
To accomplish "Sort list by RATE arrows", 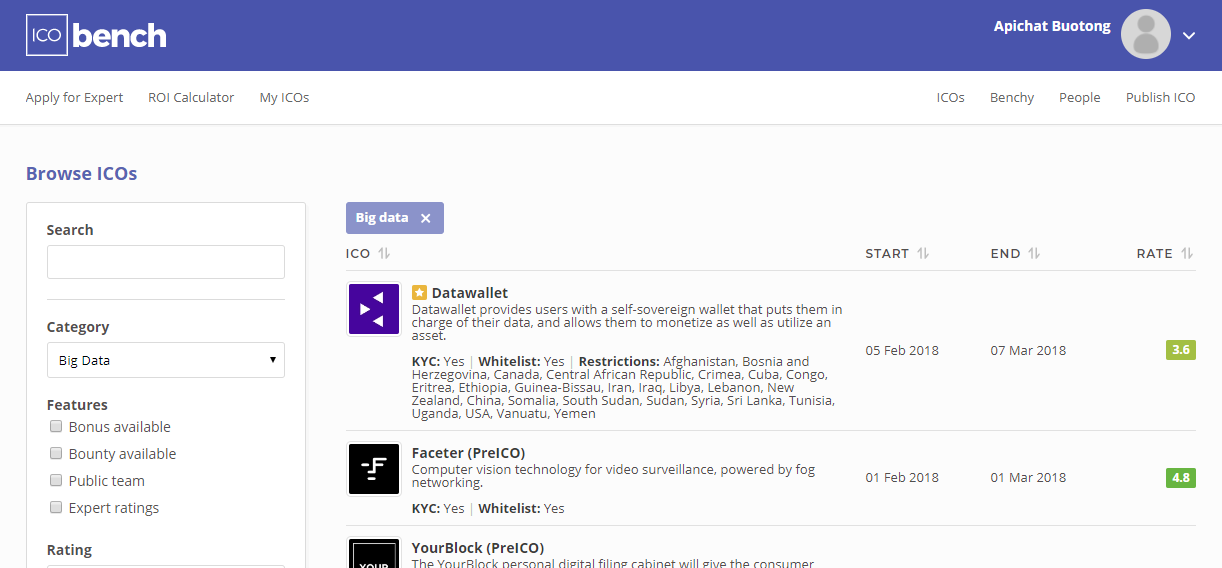I will [1187, 254].
